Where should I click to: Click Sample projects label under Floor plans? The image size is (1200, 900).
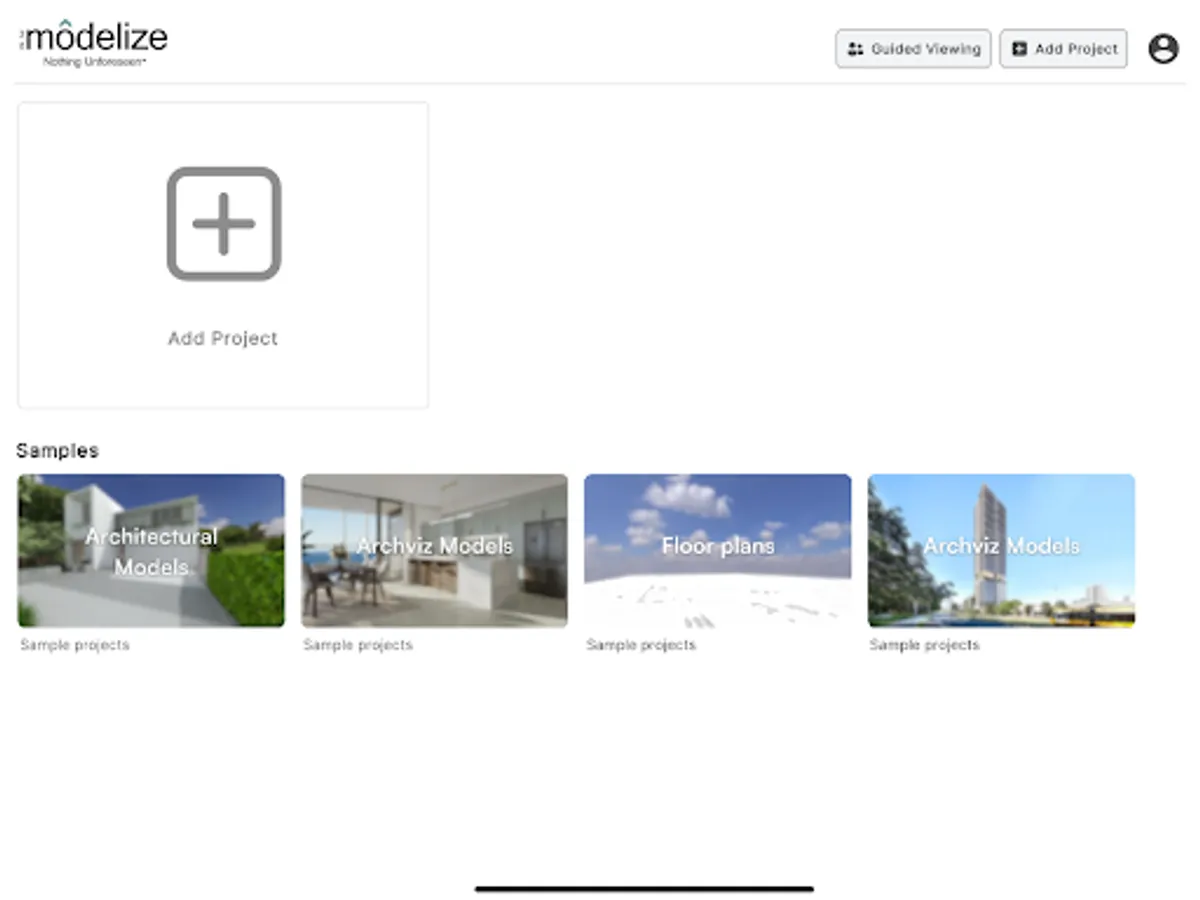pyautogui.click(x=641, y=645)
